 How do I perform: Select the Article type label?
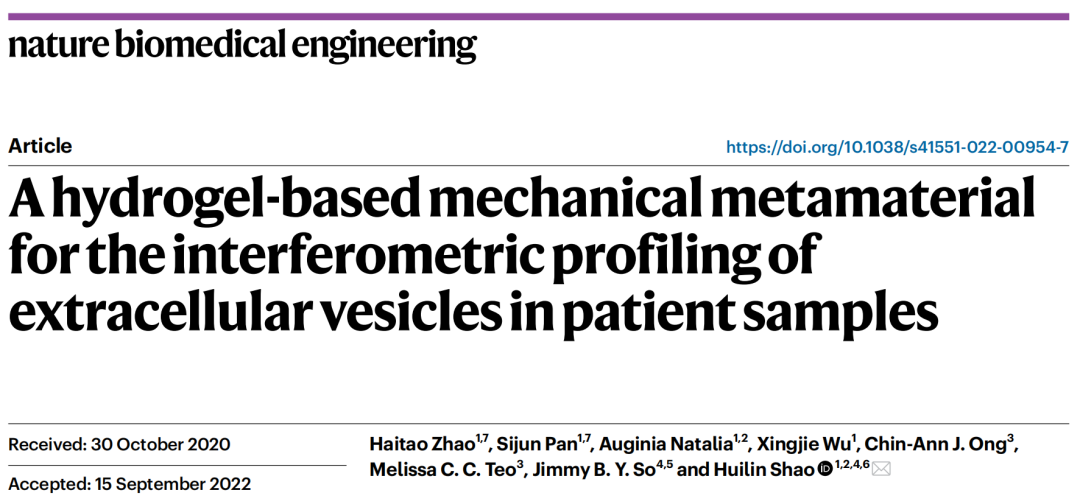[40, 146]
